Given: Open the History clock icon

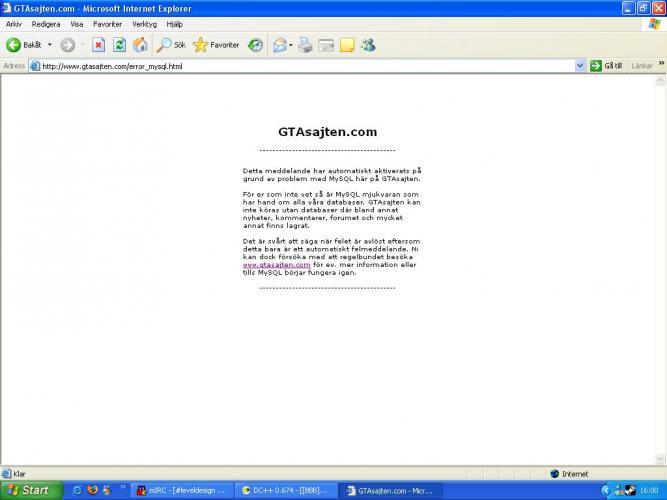Looking at the screenshot, I should point(255,45).
